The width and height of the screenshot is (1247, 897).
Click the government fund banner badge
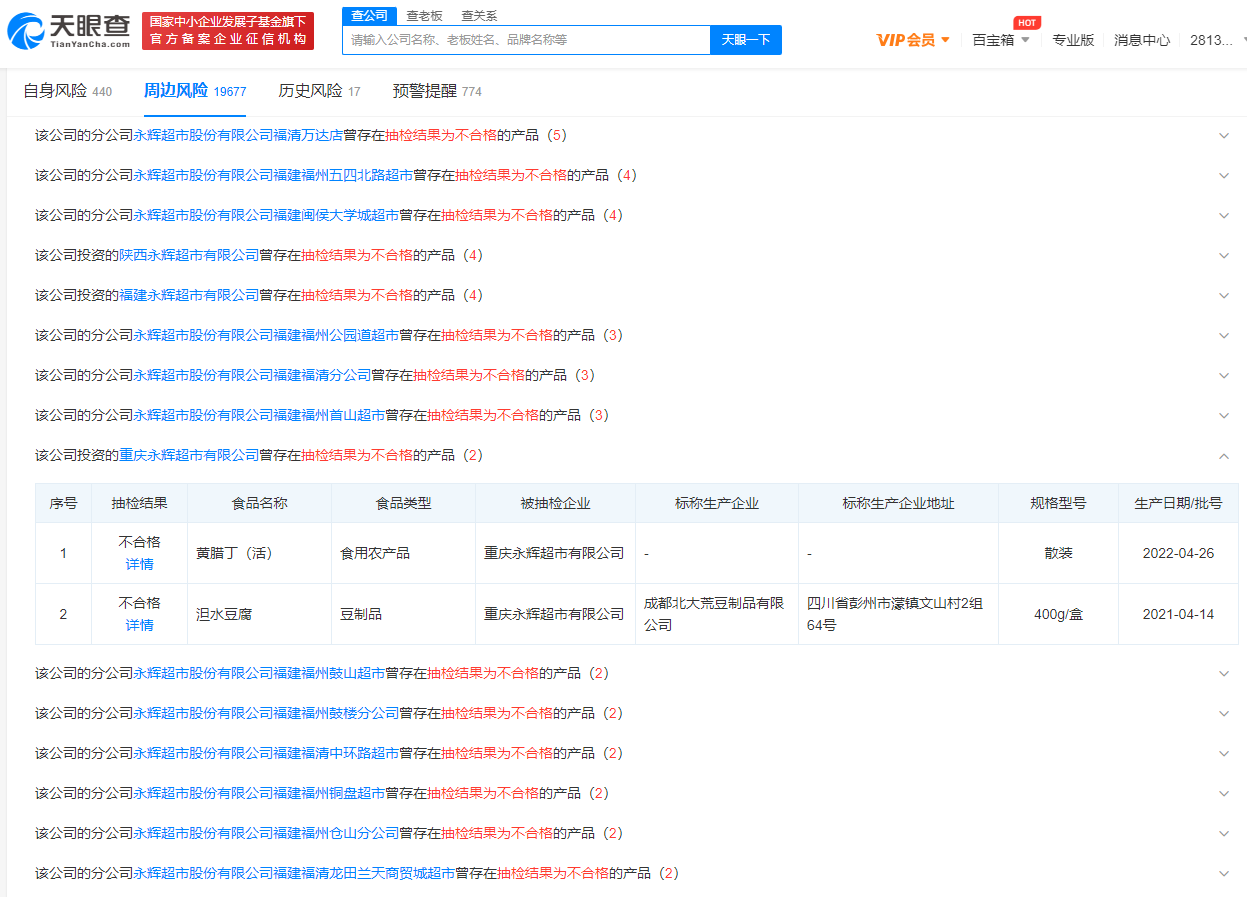[227, 31]
